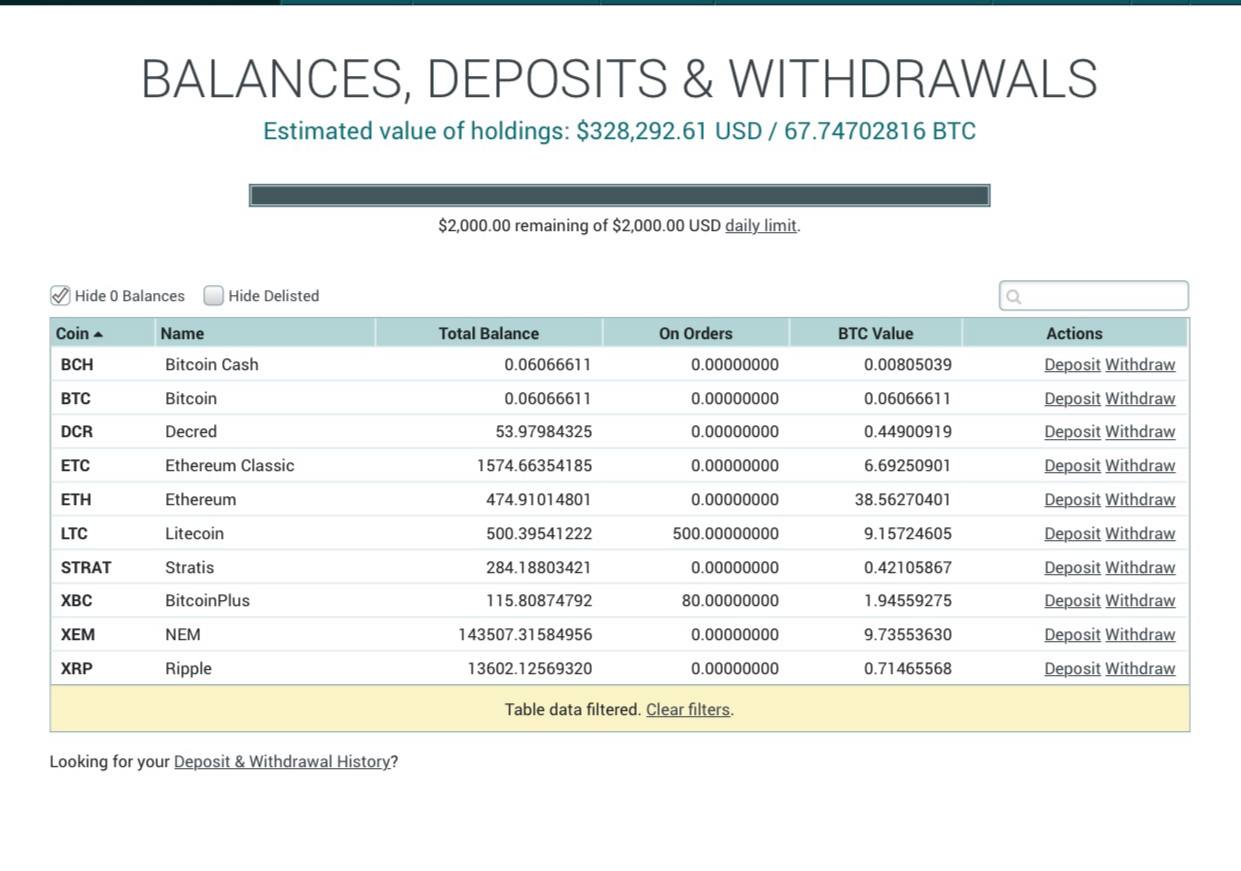The width and height of the screenshot is (1241, 871).
Task: Sort table by Coin column
Action: [103, 333]
